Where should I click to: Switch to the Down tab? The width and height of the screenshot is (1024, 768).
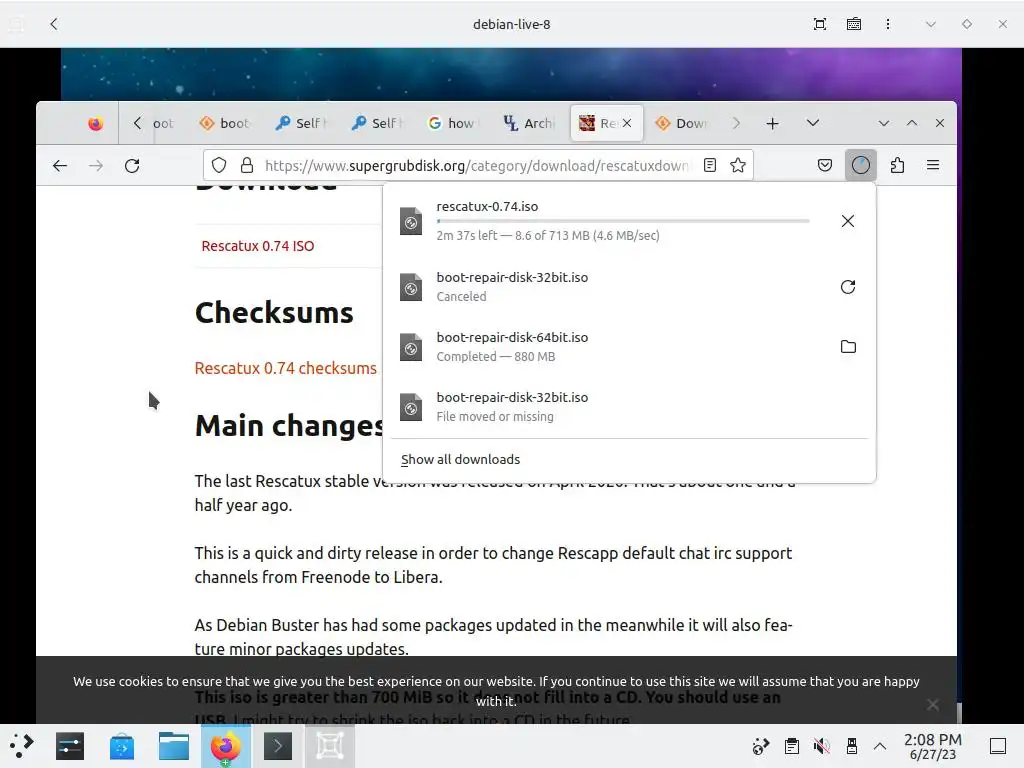tap(680, 123)
